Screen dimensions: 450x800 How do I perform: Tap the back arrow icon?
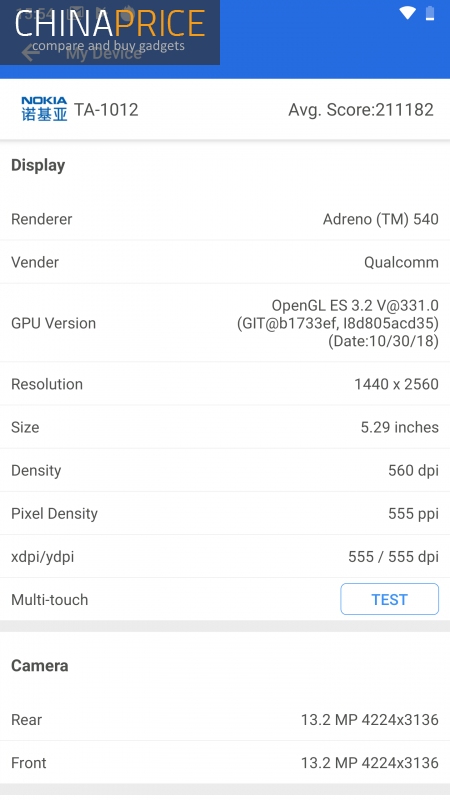[x=31, y=52]
